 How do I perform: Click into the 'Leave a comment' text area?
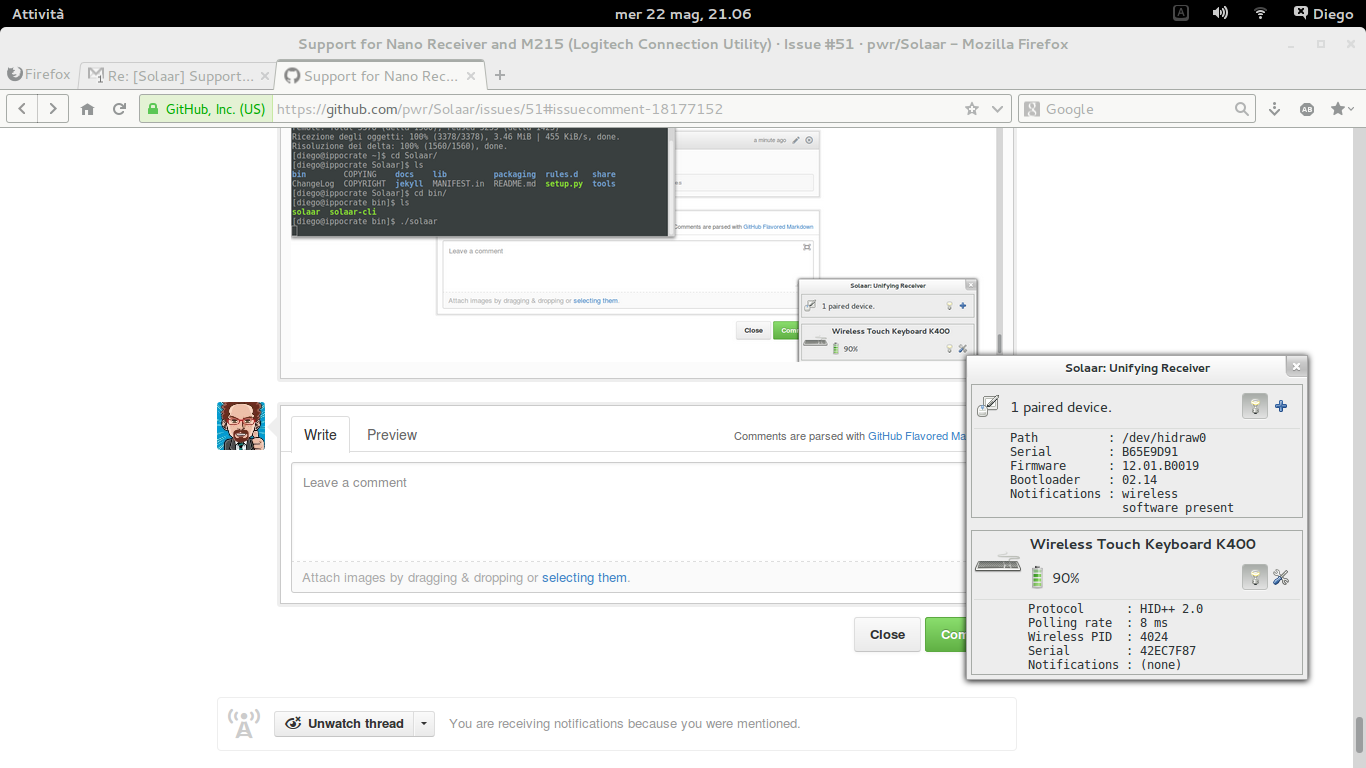[628, 512]
